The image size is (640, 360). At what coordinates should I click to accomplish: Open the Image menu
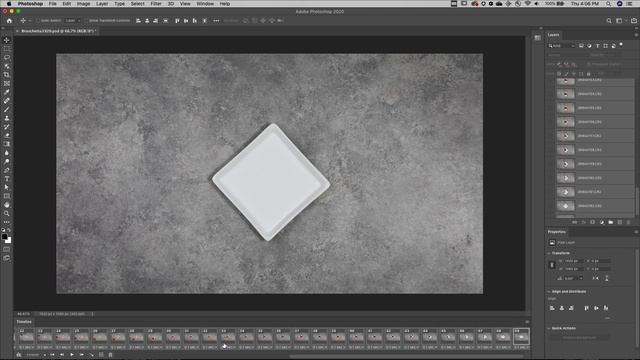coord(83,4)
